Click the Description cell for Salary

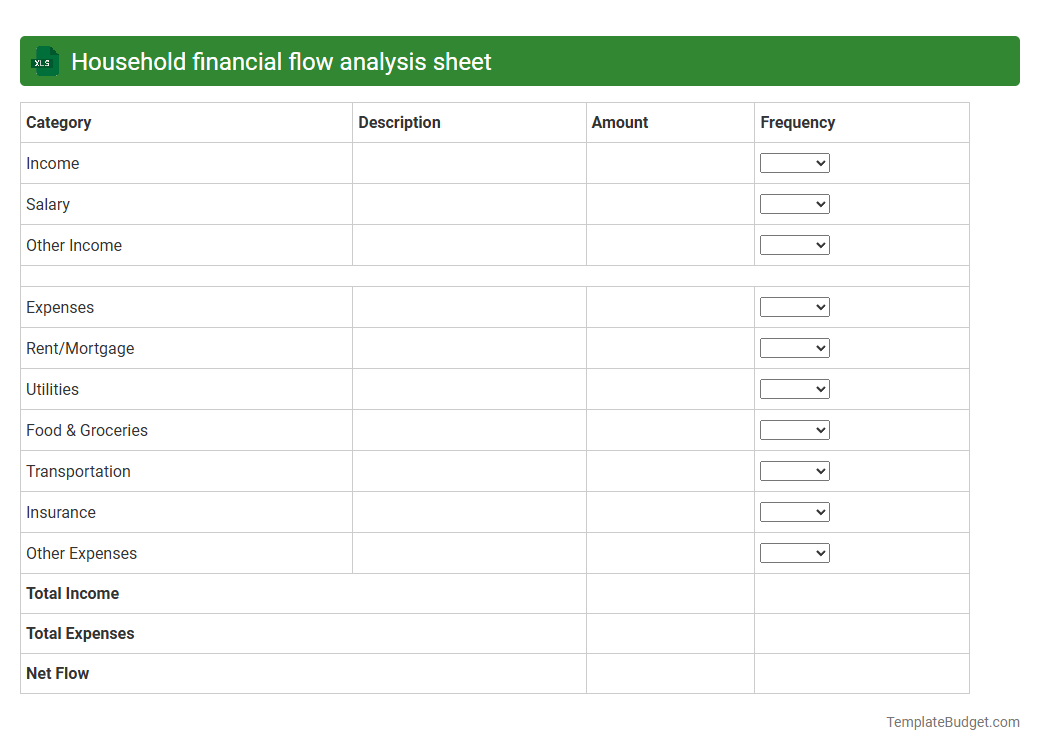coord(468,204)
